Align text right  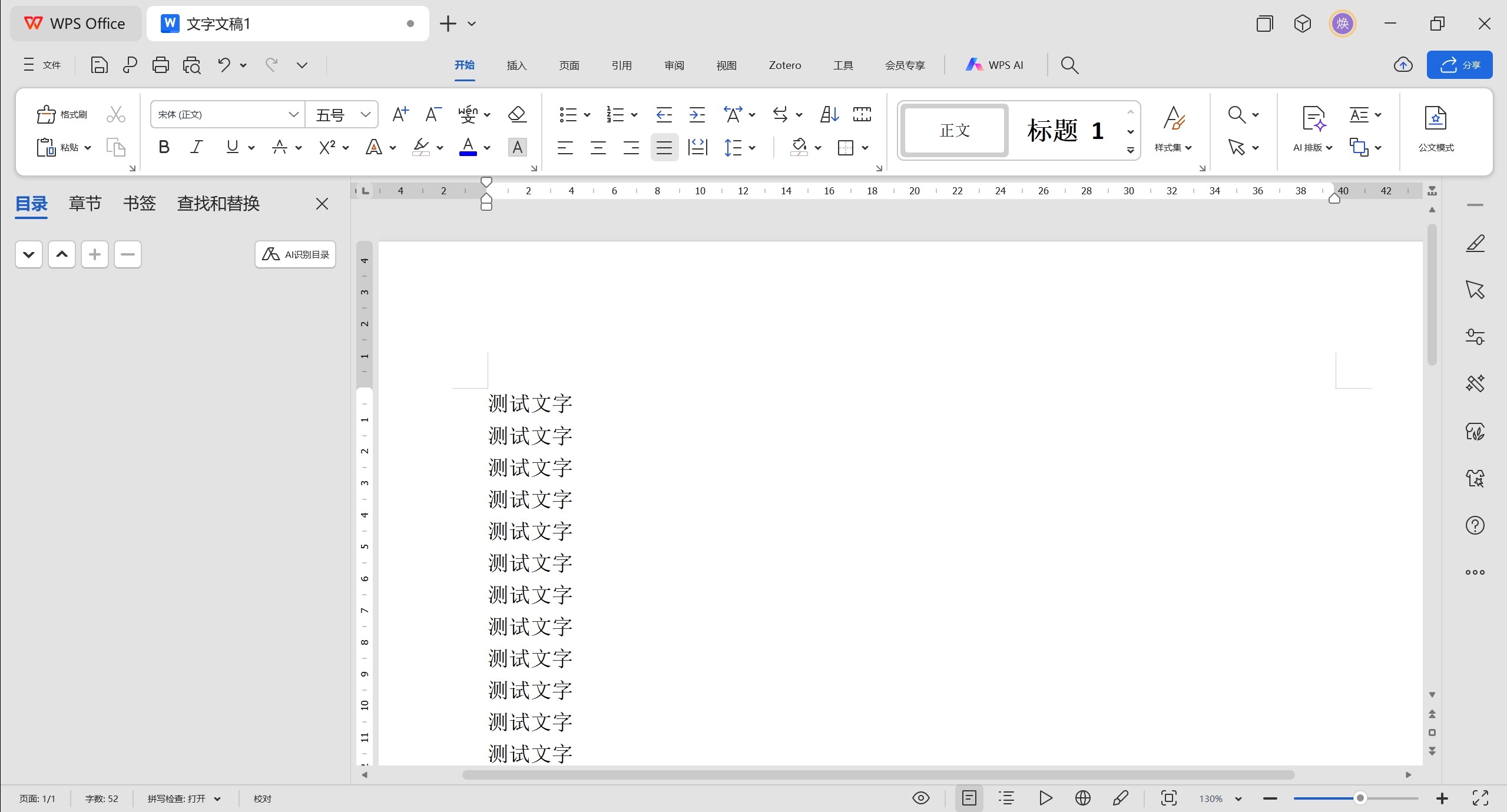pyautogui.click(x=631, y=147)
